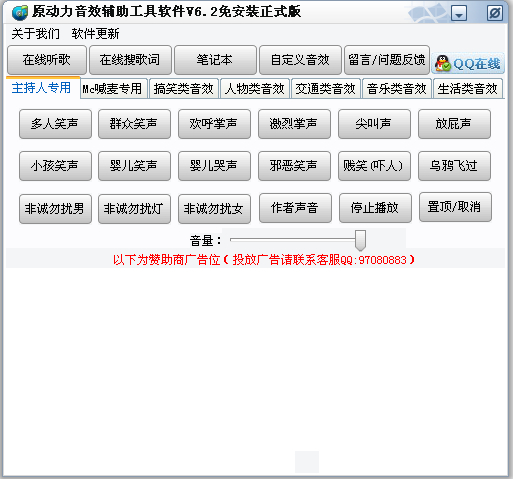Click the red sponsor ad text with QQ:97080883
Image resolution: width=513 pixels, height=479 pixels.
[264, 260]
